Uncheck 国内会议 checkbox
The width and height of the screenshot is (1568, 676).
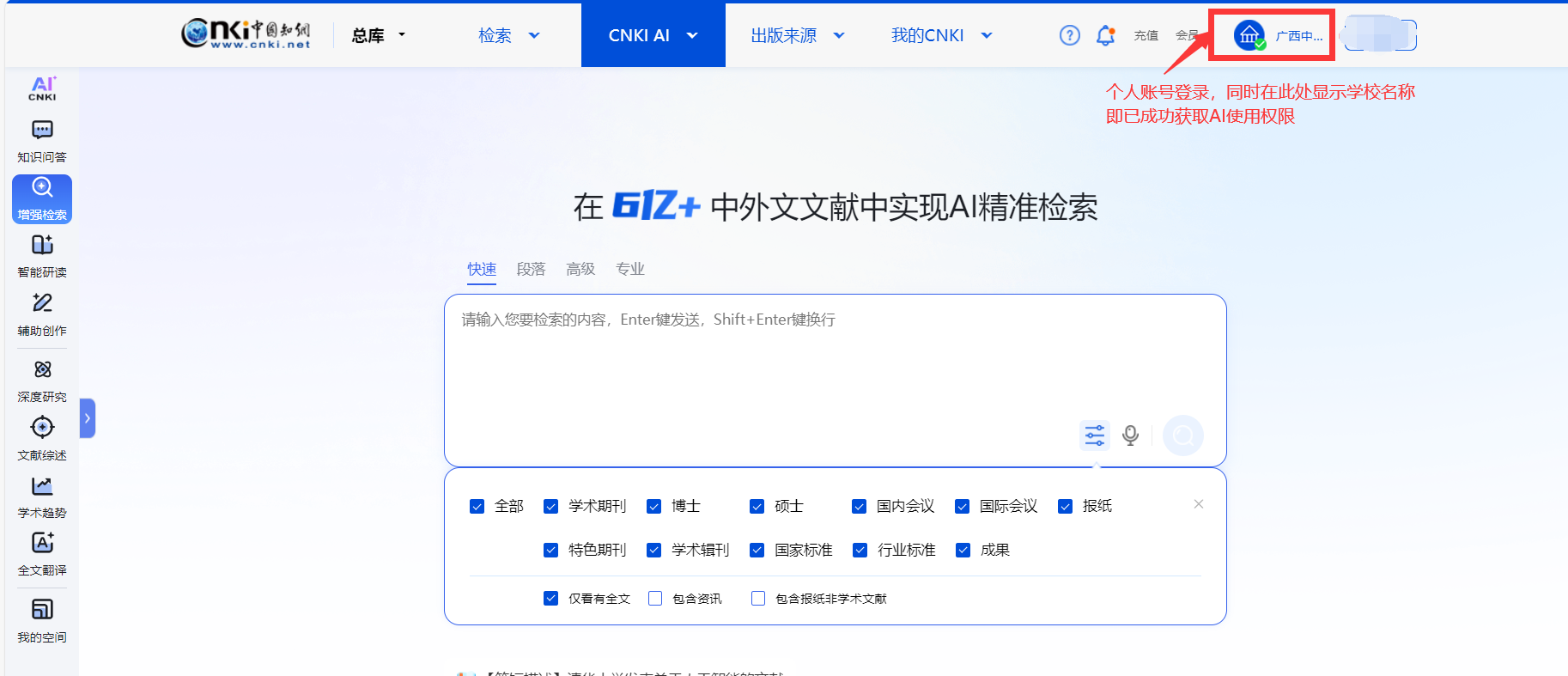coord(859,507)
